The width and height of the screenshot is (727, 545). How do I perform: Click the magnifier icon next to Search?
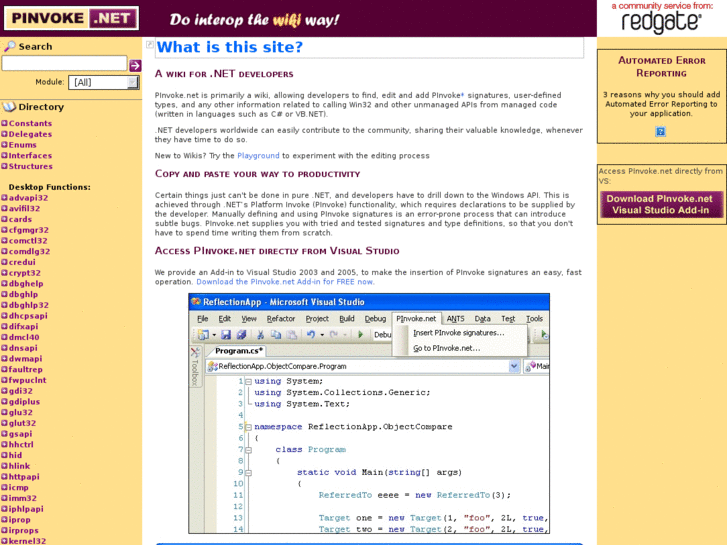coord(9,46)
